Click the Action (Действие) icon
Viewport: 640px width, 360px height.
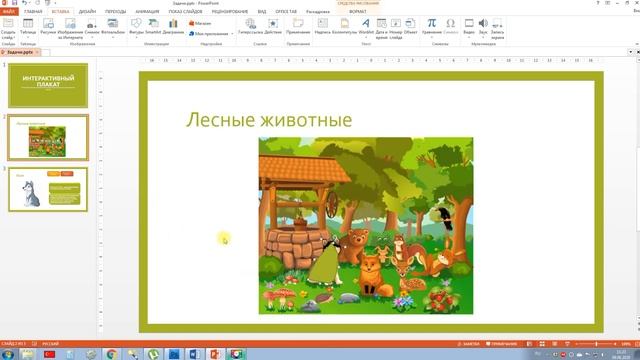point(273,23)
